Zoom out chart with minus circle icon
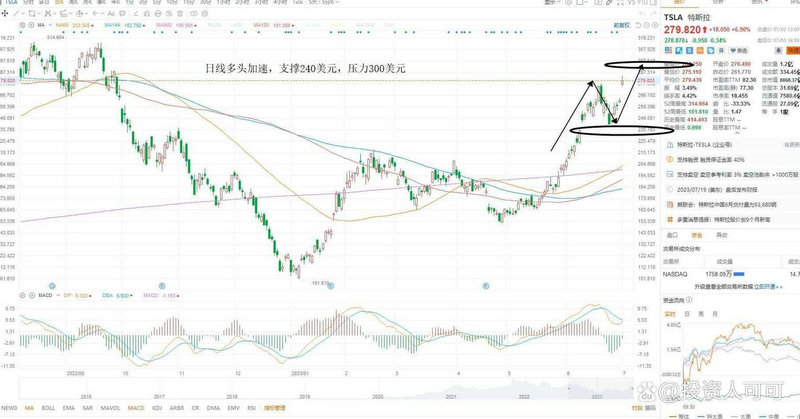Viewport: 800px width, 419px height. [646, 25]
